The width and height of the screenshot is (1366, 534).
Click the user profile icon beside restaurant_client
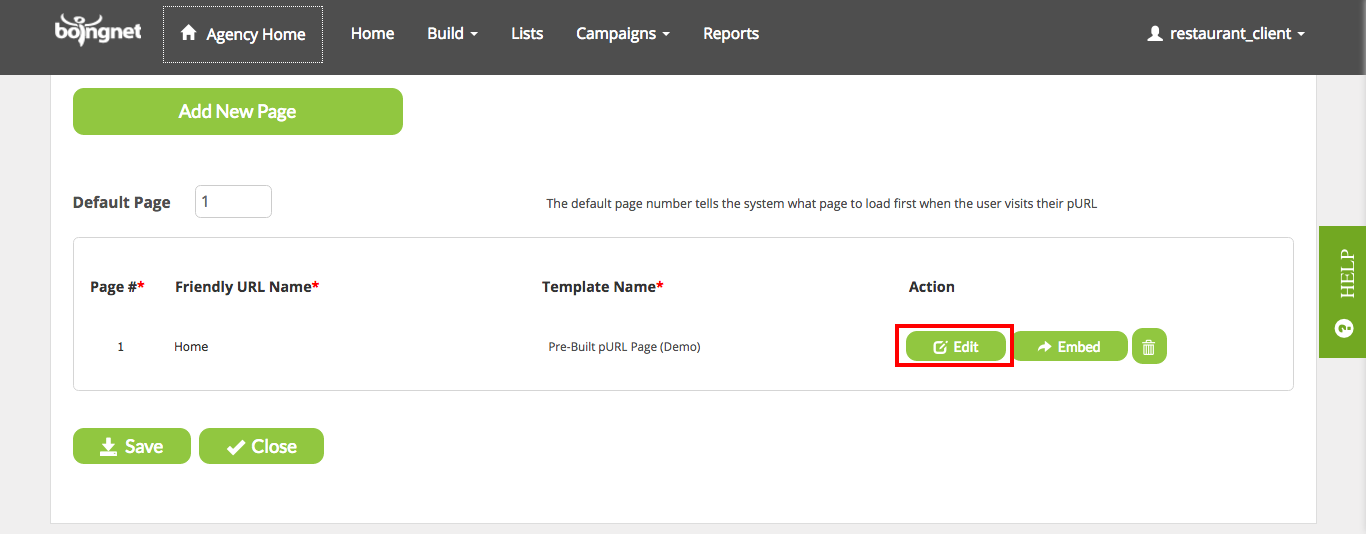pyautogui.click(x=1155, y=33)
